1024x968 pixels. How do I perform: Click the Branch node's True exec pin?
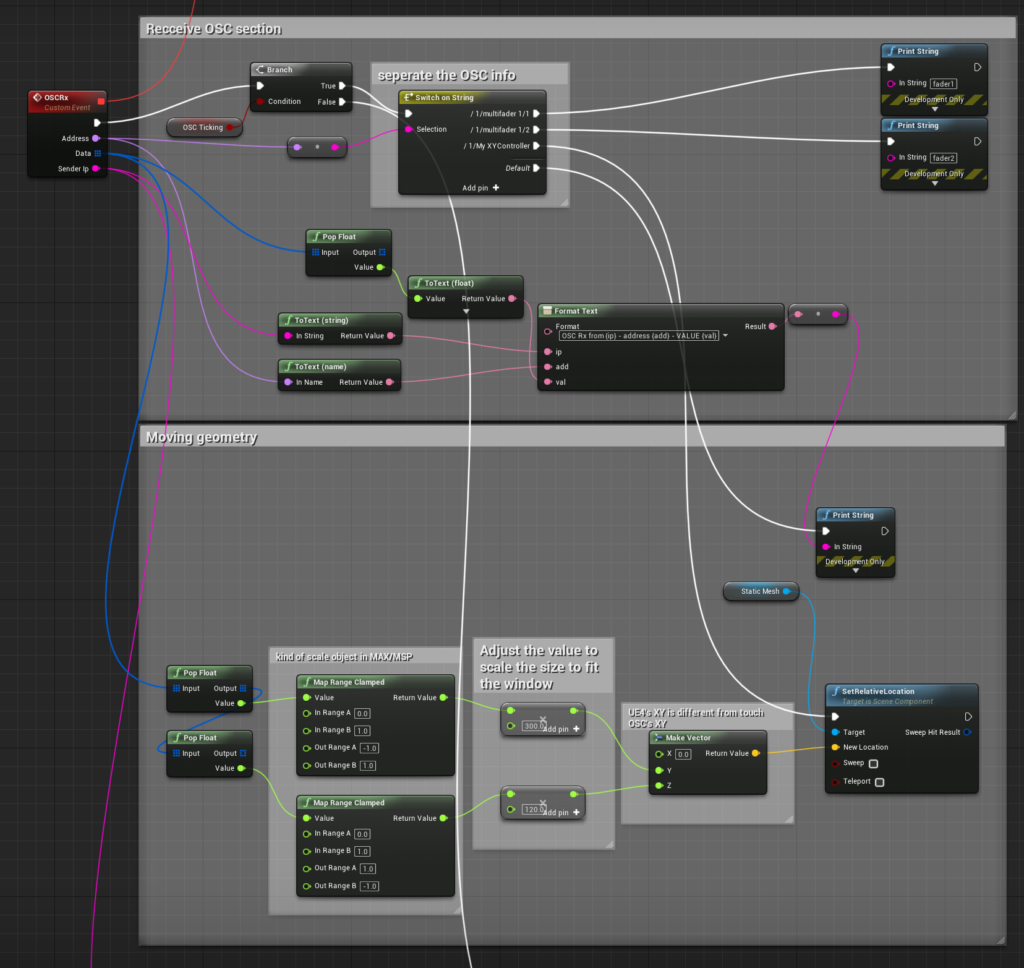click(x=342, y=86)
